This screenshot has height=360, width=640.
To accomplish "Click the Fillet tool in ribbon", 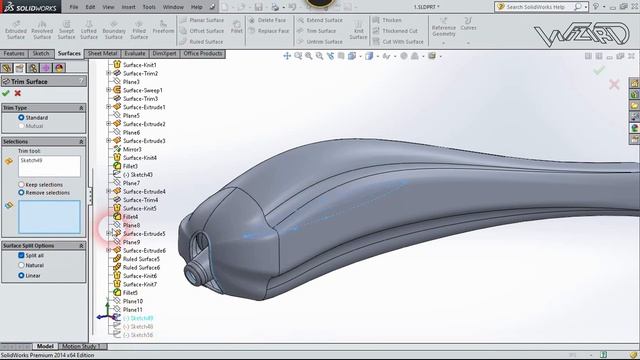I will 237,27.
